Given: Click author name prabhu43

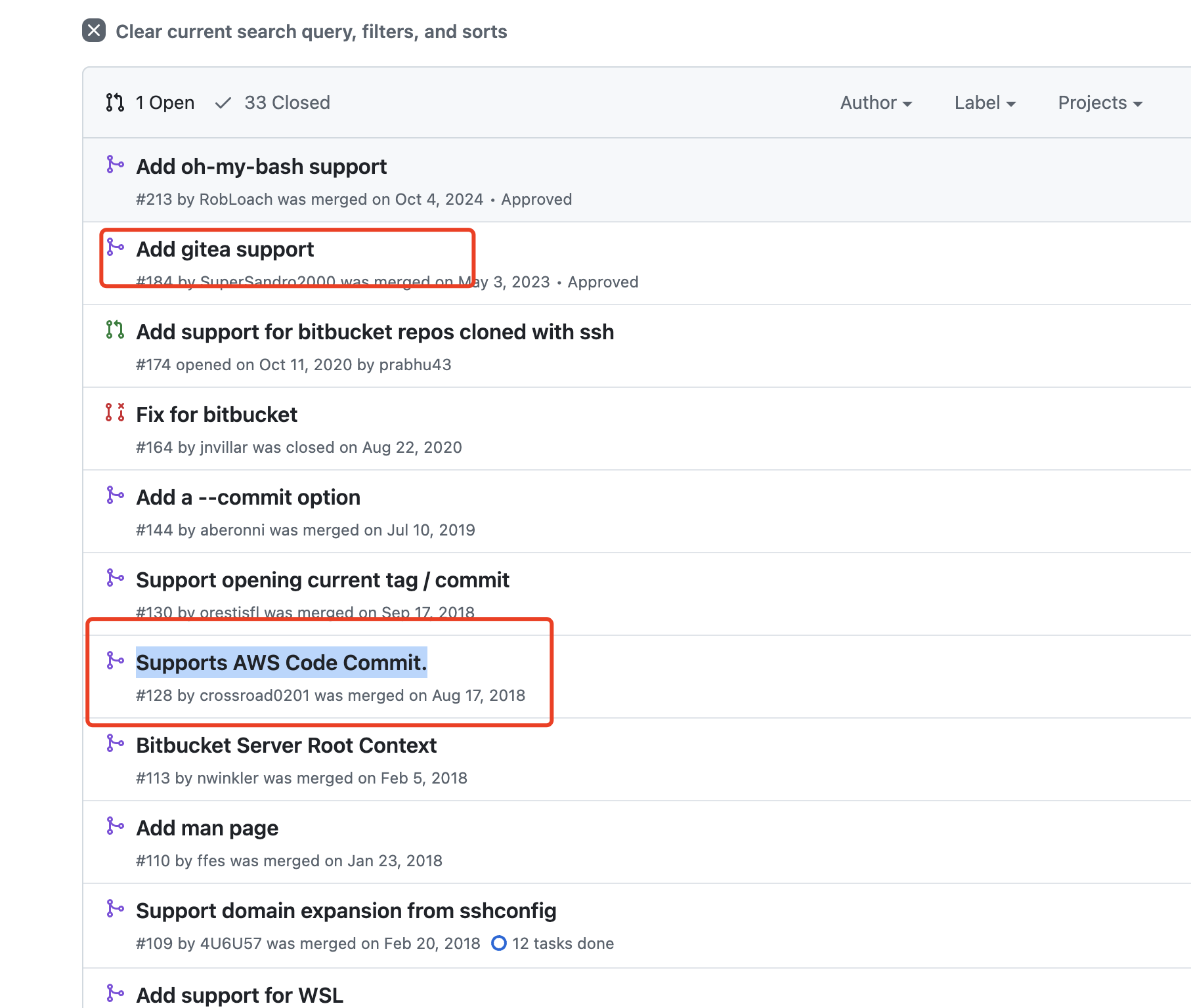Looking at the screenshot, I should click(415, 365).
